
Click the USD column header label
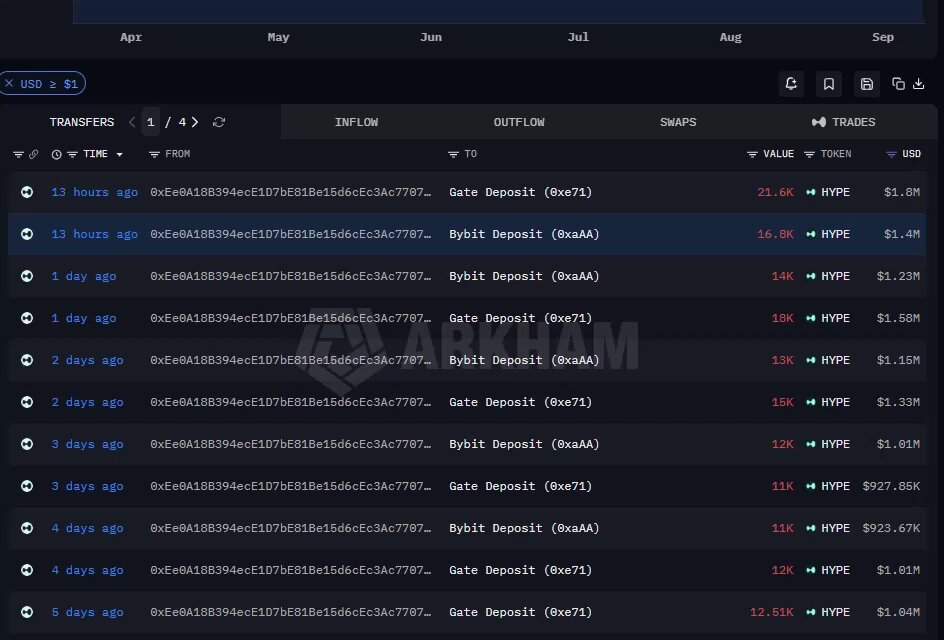click(911, 154)
